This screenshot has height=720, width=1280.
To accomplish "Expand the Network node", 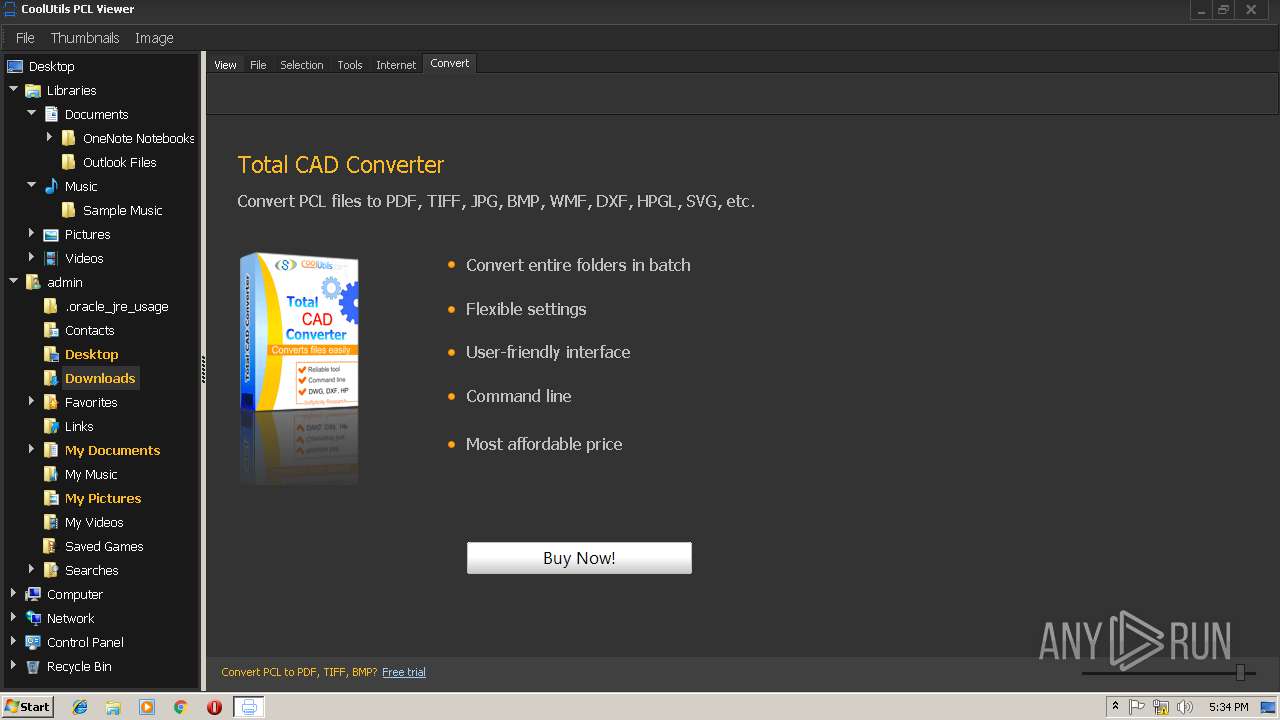I will click(x=14, y=618).
